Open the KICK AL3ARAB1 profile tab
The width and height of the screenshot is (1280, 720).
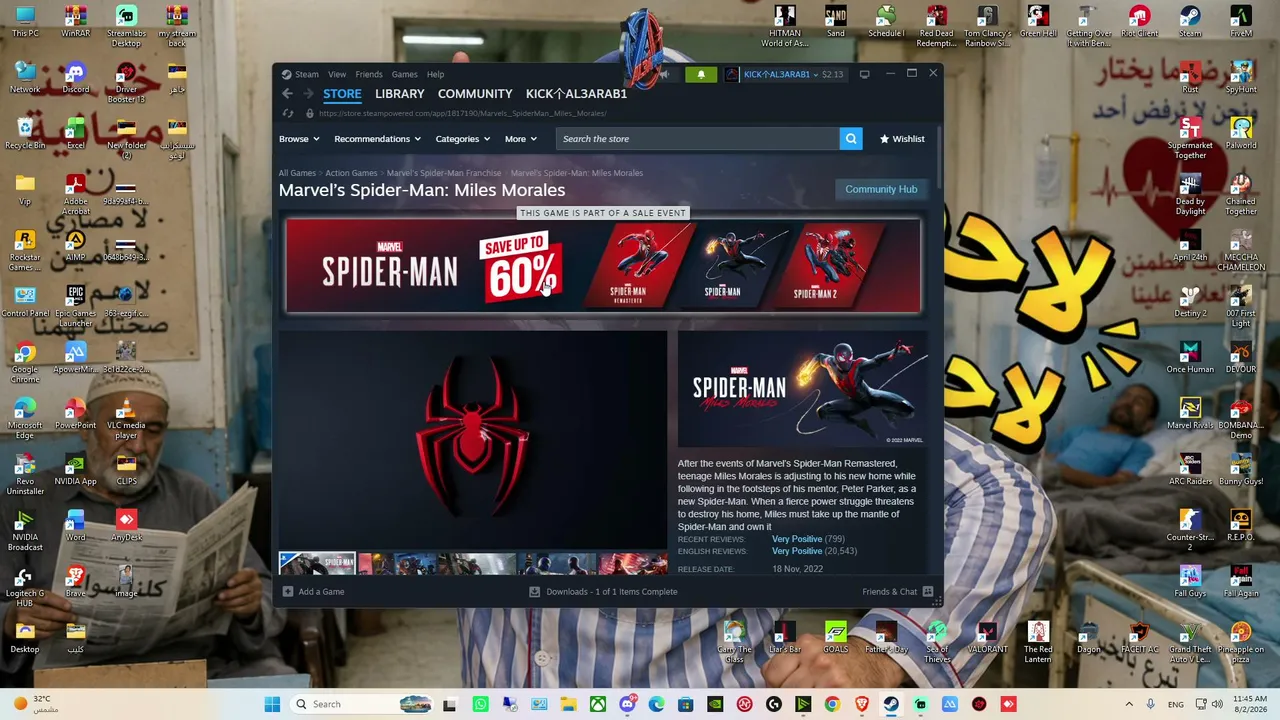pos(577,94)
